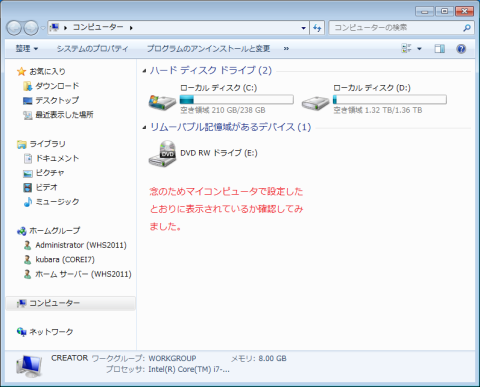
Task: Select the DVD RW ドライブ (E:) icon
Action: pos(162,153)
